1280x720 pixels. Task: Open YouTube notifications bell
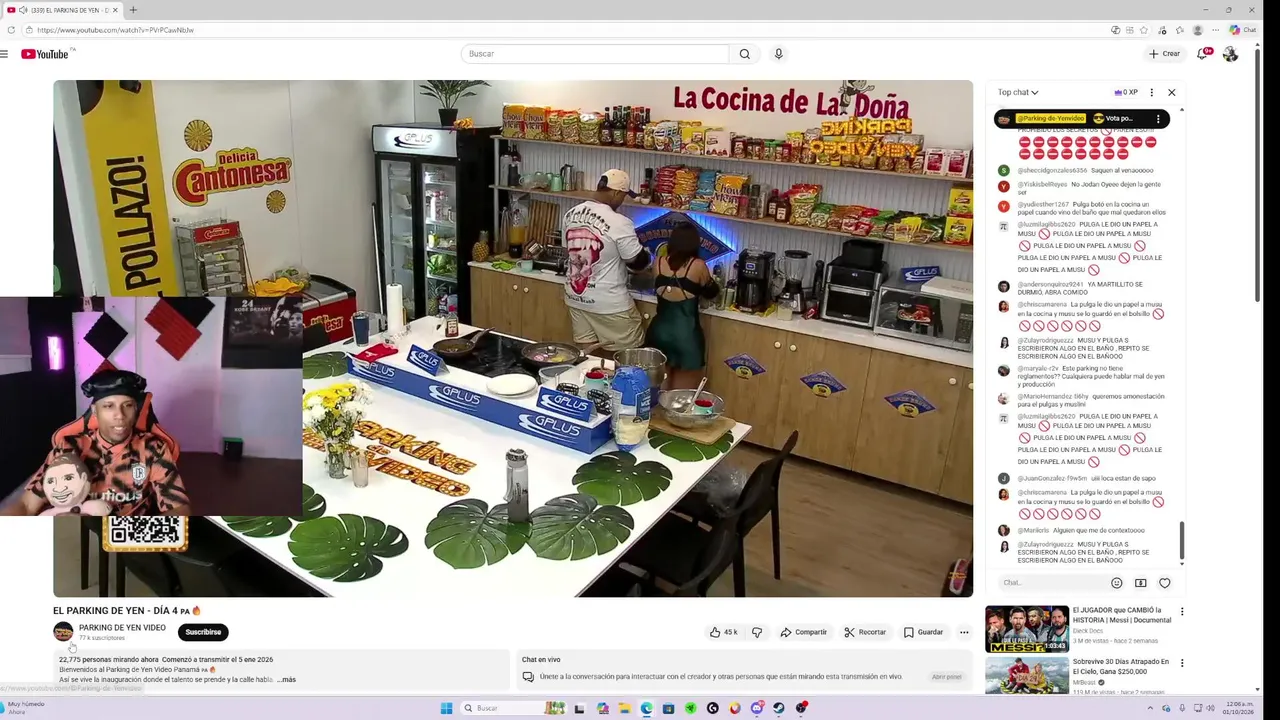(x=1203, y=54)
